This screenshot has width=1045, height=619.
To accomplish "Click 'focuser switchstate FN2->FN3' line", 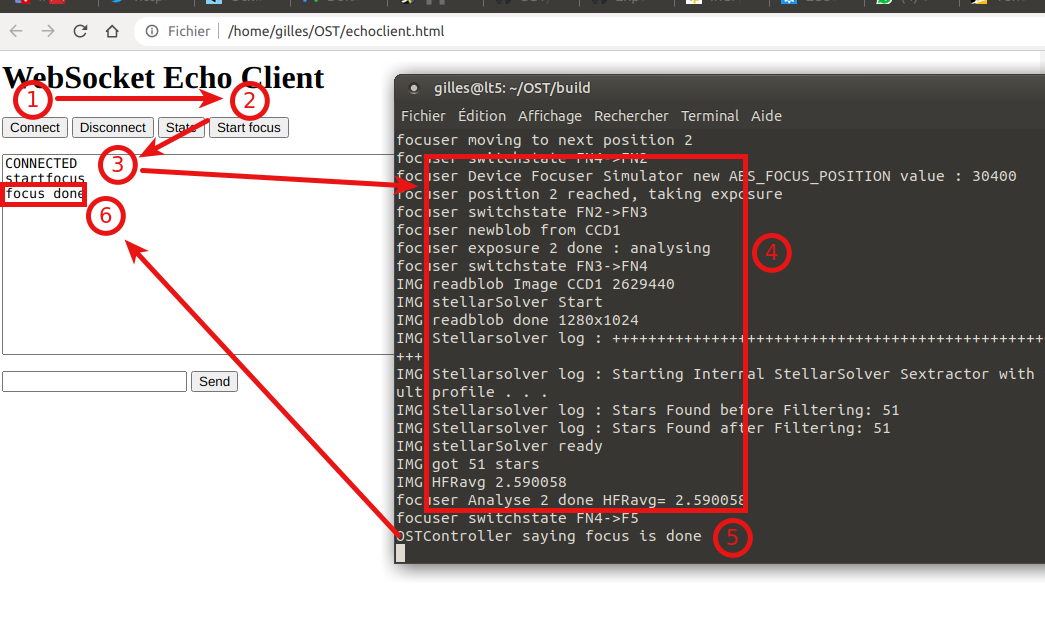I will coord(522,212).
